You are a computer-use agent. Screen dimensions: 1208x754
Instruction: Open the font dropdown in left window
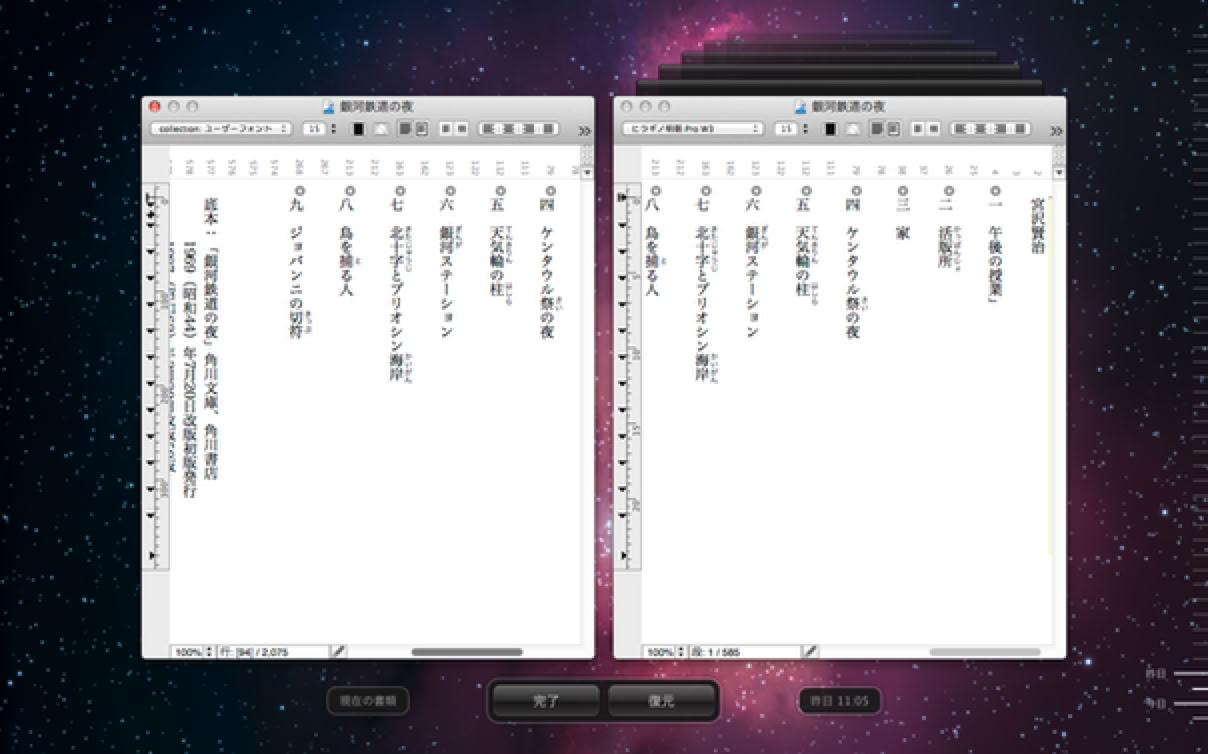click(x=220, y=129)
